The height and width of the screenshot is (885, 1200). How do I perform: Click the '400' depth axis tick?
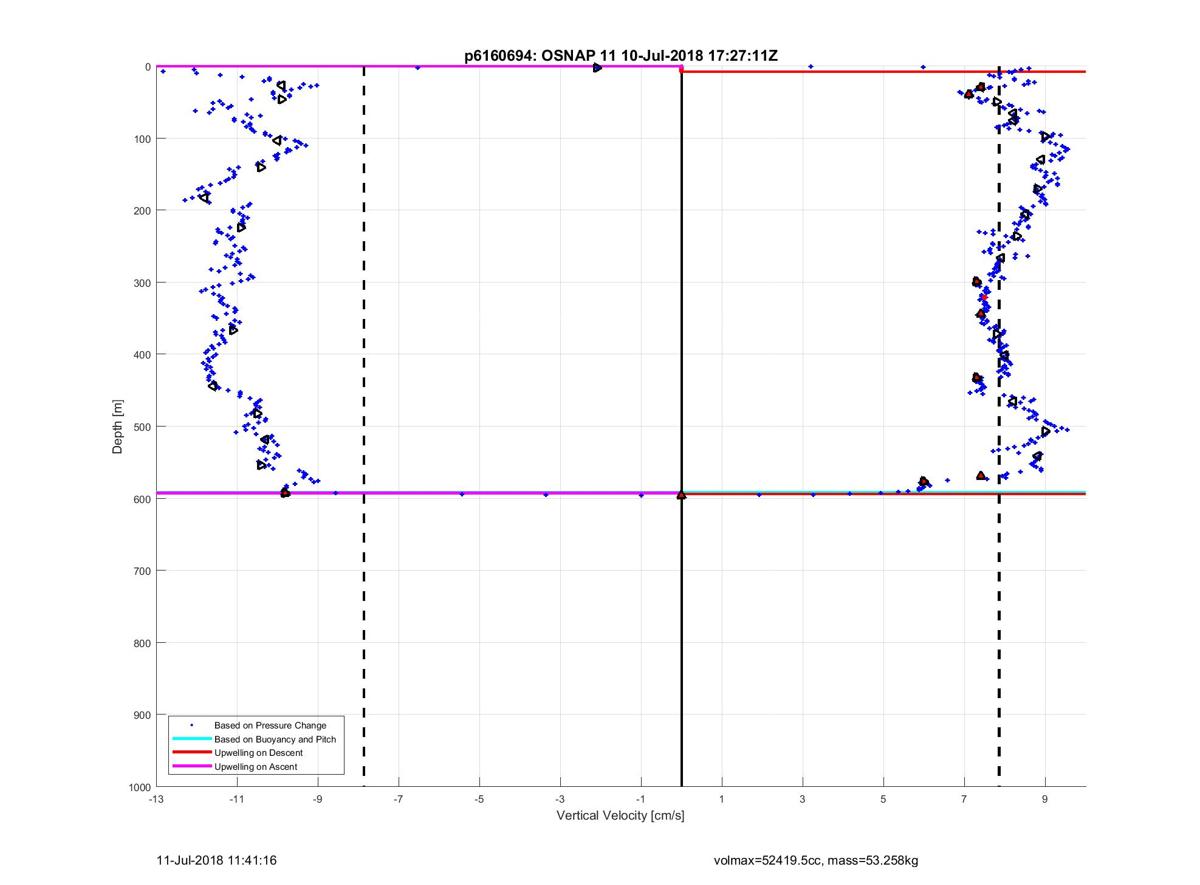point(142,355)
